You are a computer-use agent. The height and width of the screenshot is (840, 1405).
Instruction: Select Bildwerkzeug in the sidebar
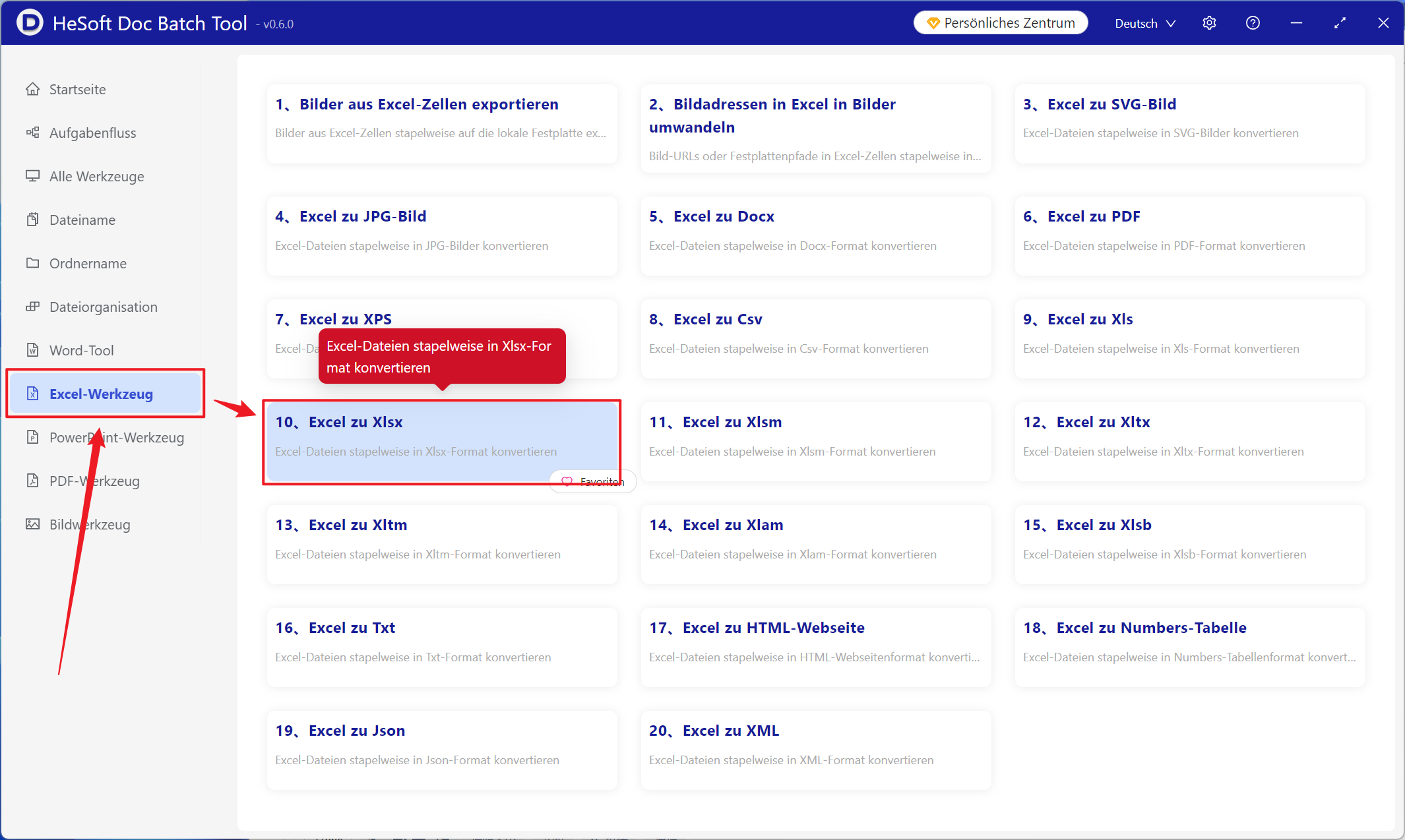(106, 524)
